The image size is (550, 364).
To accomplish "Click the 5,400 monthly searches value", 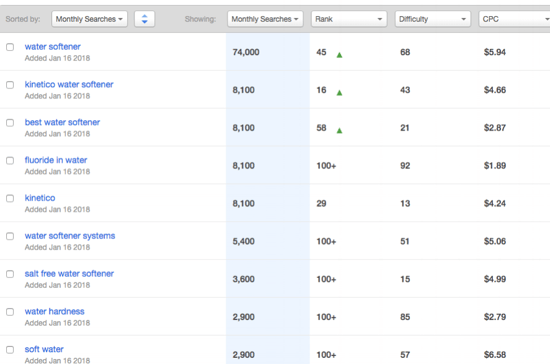I will [x=243, y=242].
